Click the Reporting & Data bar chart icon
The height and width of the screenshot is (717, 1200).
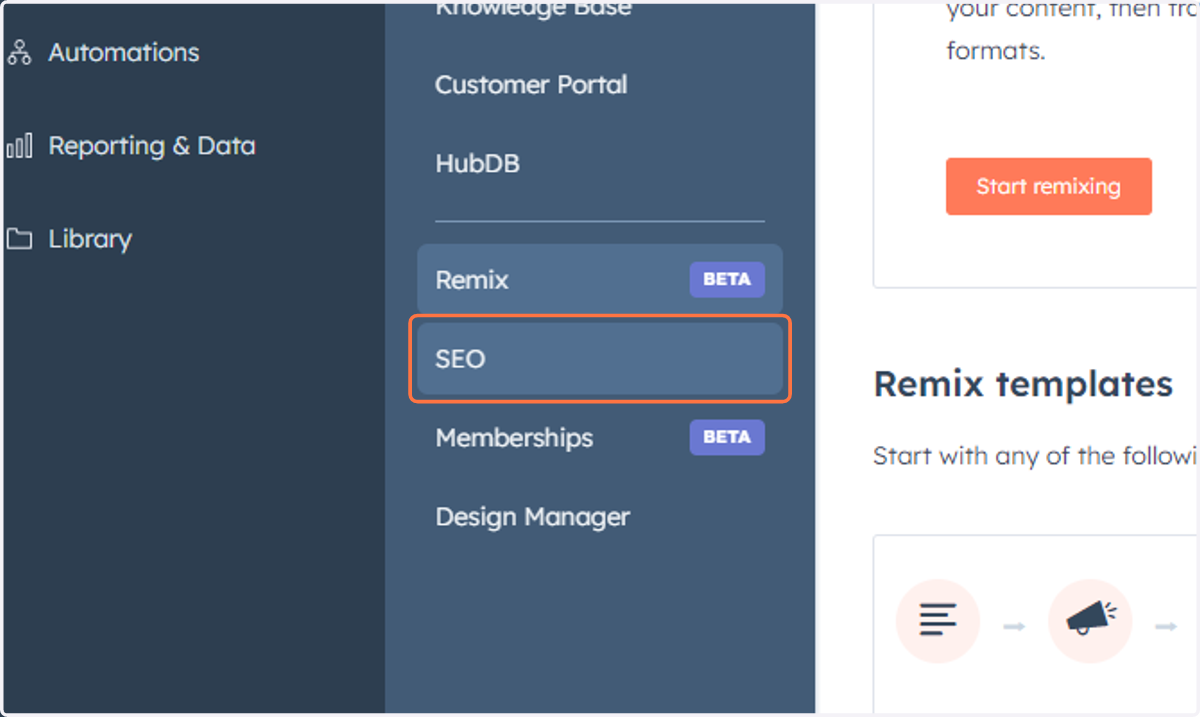(19, 146)
